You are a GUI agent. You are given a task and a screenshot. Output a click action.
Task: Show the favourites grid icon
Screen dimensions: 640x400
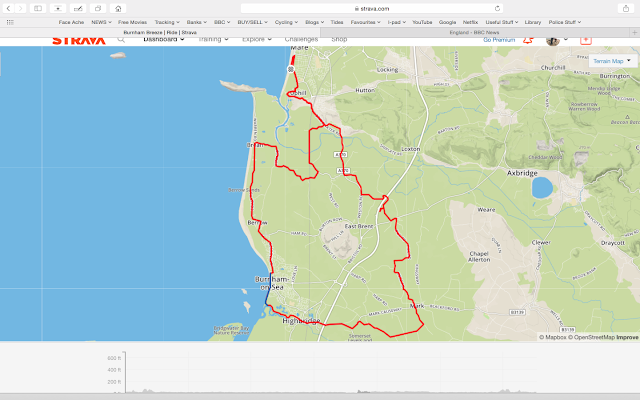[x=10, y=22]
